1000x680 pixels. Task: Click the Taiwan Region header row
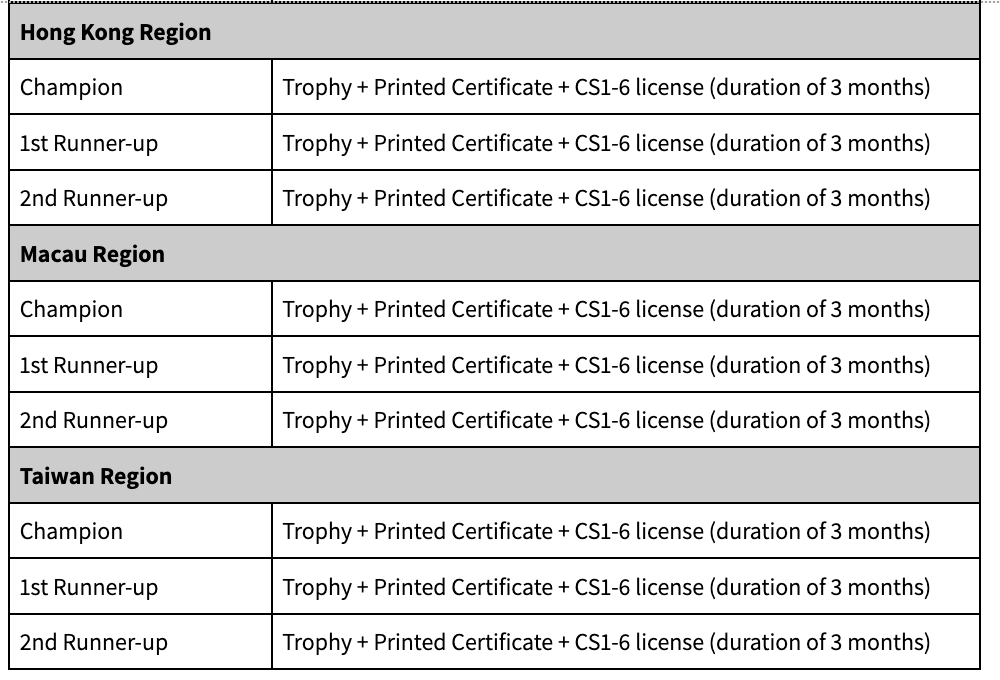tap(96, 476)
